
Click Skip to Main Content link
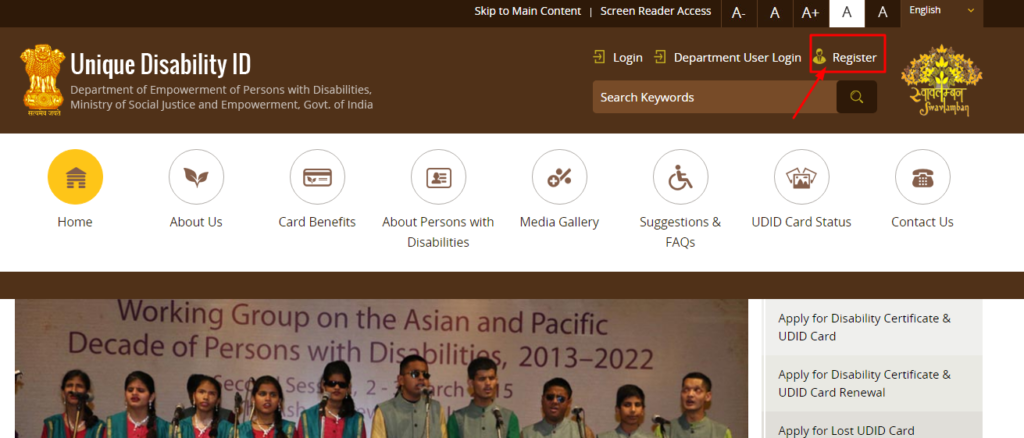528,11
